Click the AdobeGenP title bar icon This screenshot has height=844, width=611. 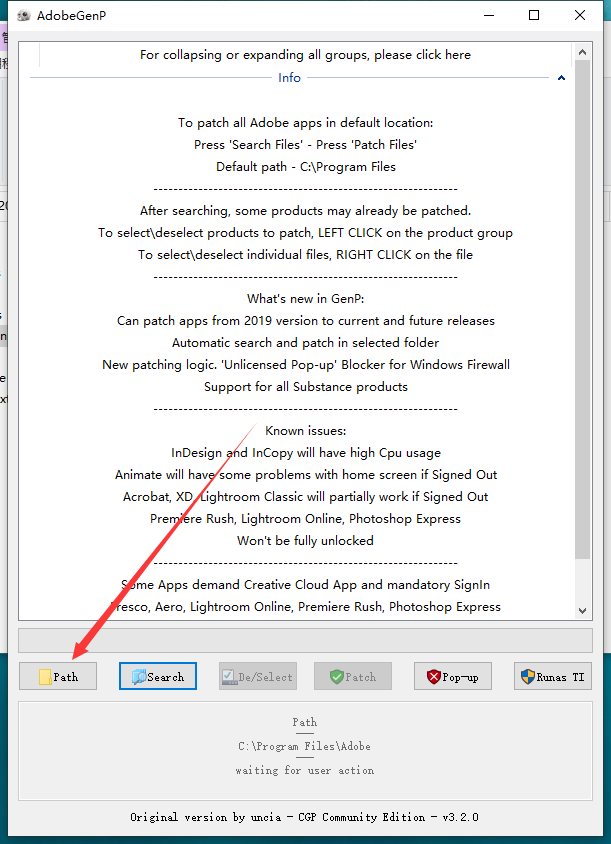pyautogui.click(x=24, y=15)
